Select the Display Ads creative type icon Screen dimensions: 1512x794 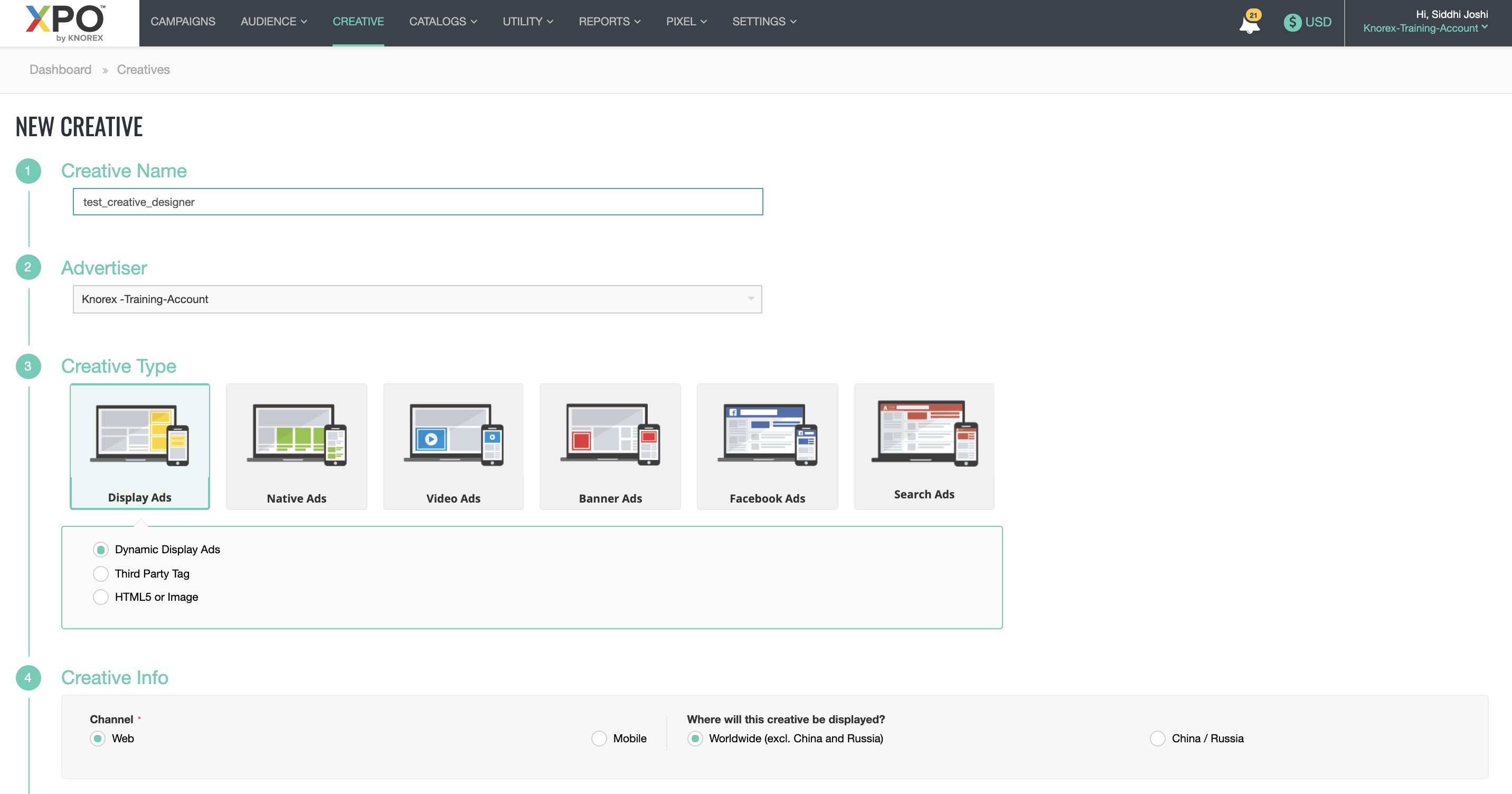140,436
